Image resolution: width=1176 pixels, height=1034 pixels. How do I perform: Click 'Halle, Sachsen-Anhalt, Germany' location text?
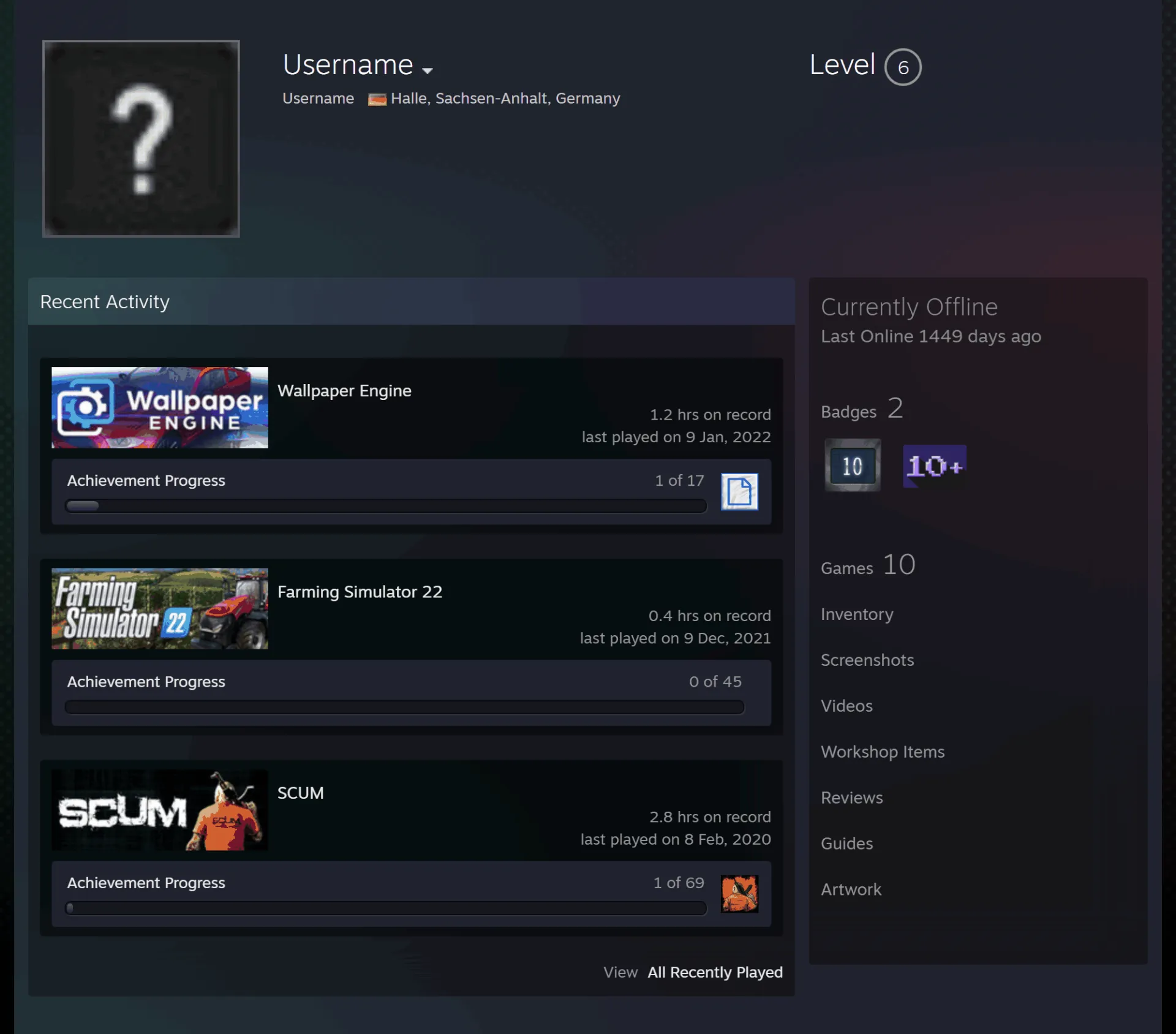click(x=505, y=99)
